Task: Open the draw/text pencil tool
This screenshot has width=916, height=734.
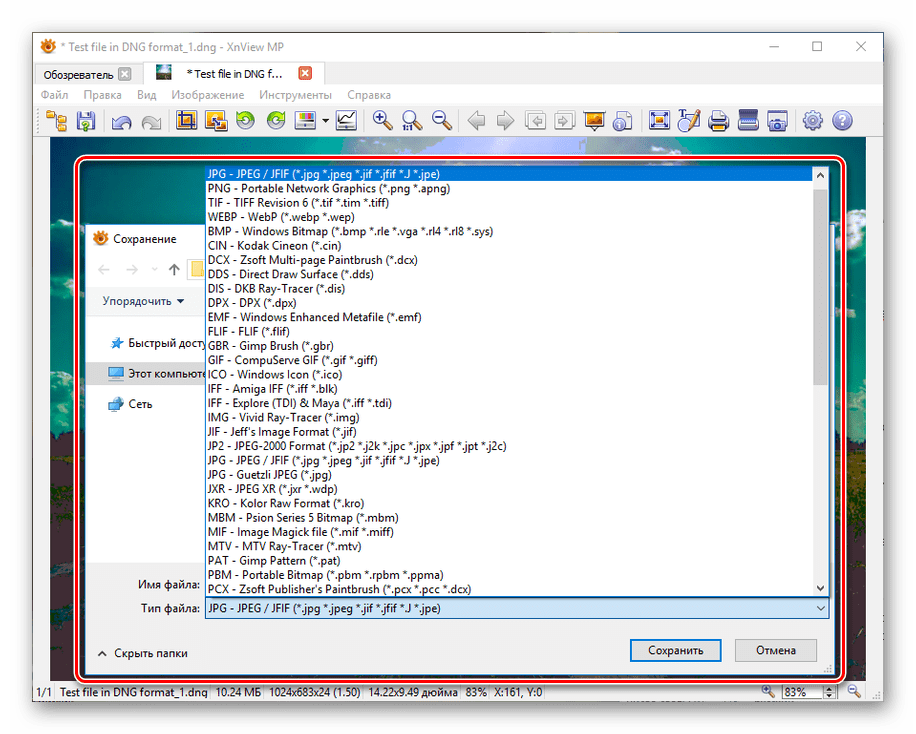Action: click(689, 121)
